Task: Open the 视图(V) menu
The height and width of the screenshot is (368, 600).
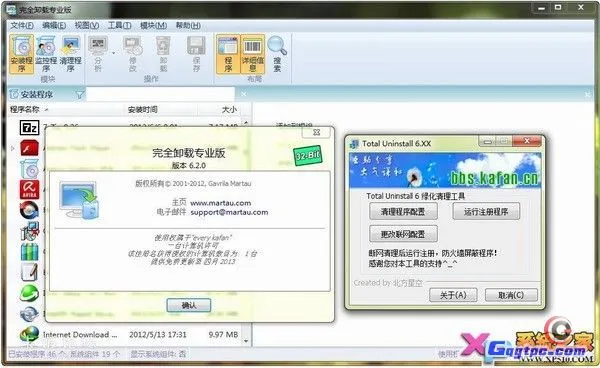Action: click(87, 25)
